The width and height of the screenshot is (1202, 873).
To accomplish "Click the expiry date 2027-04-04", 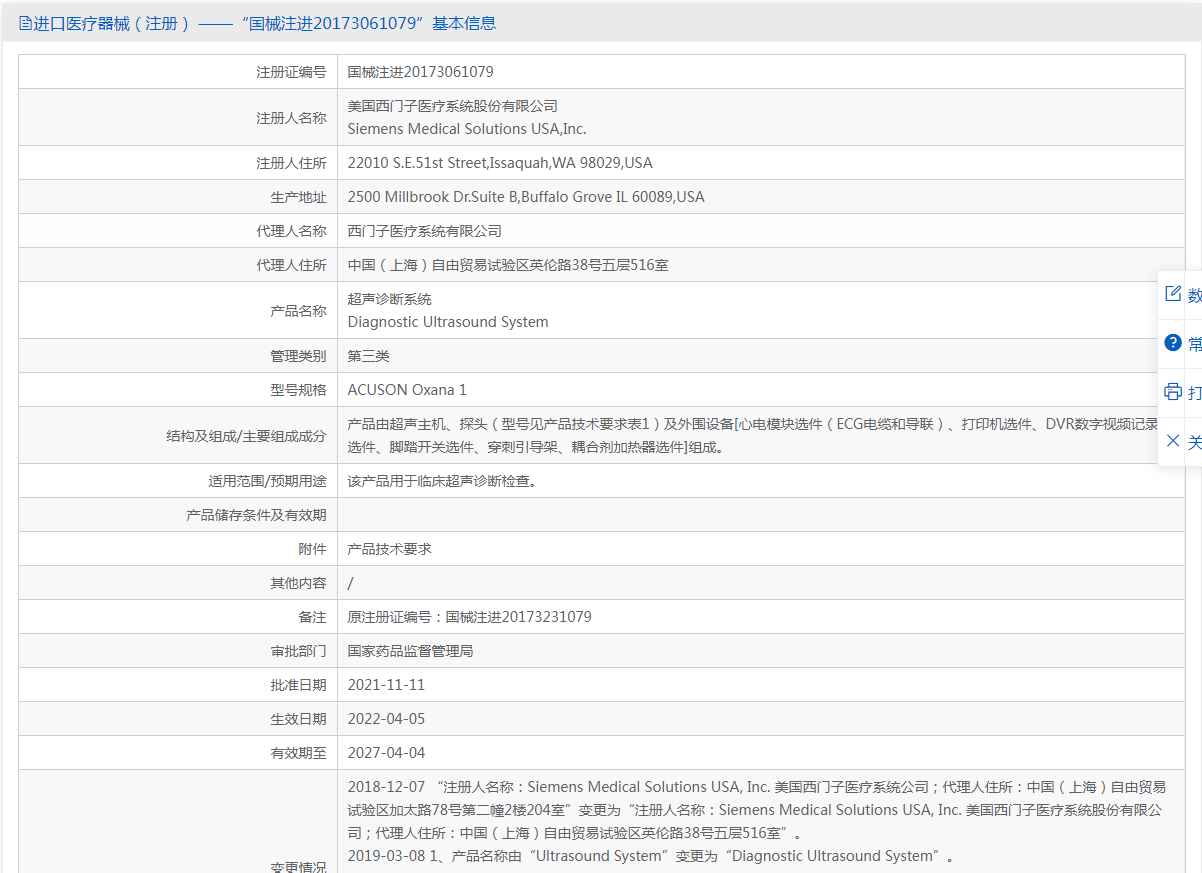I will tap(386, 753).
